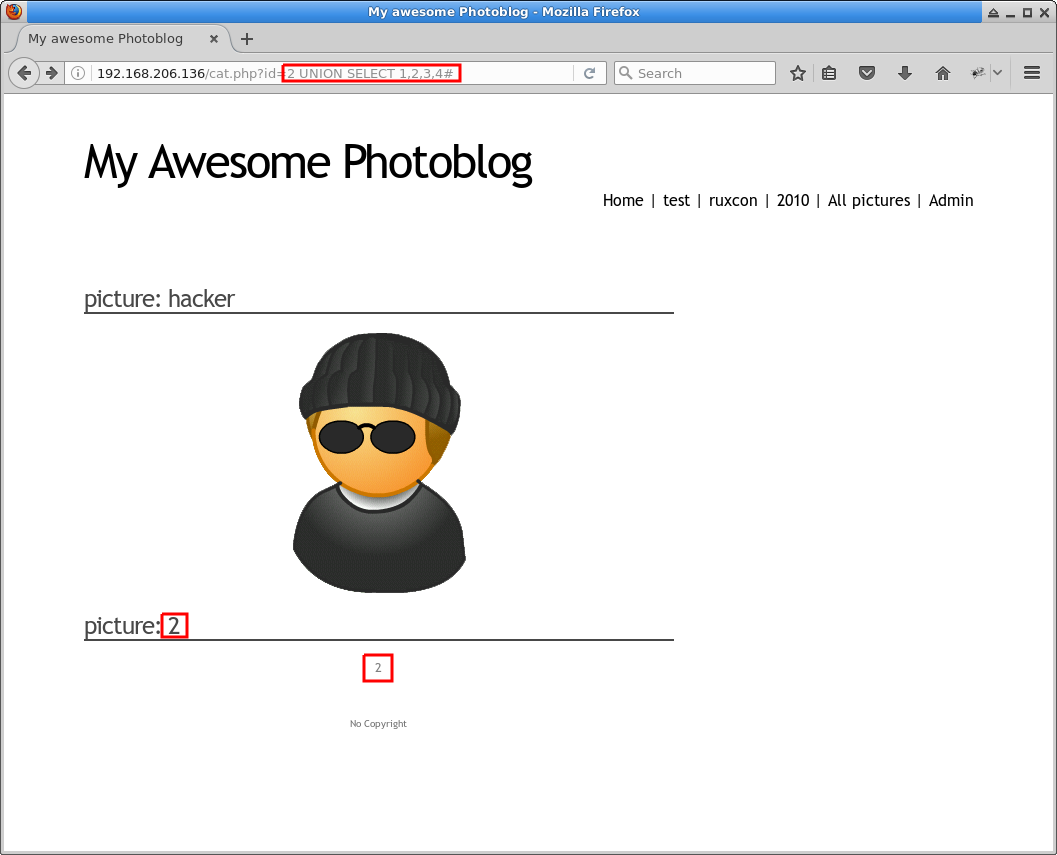Open the All pictures link
Image resolution: width=1057 pixels, height=855 pixels.
point(868,200)
